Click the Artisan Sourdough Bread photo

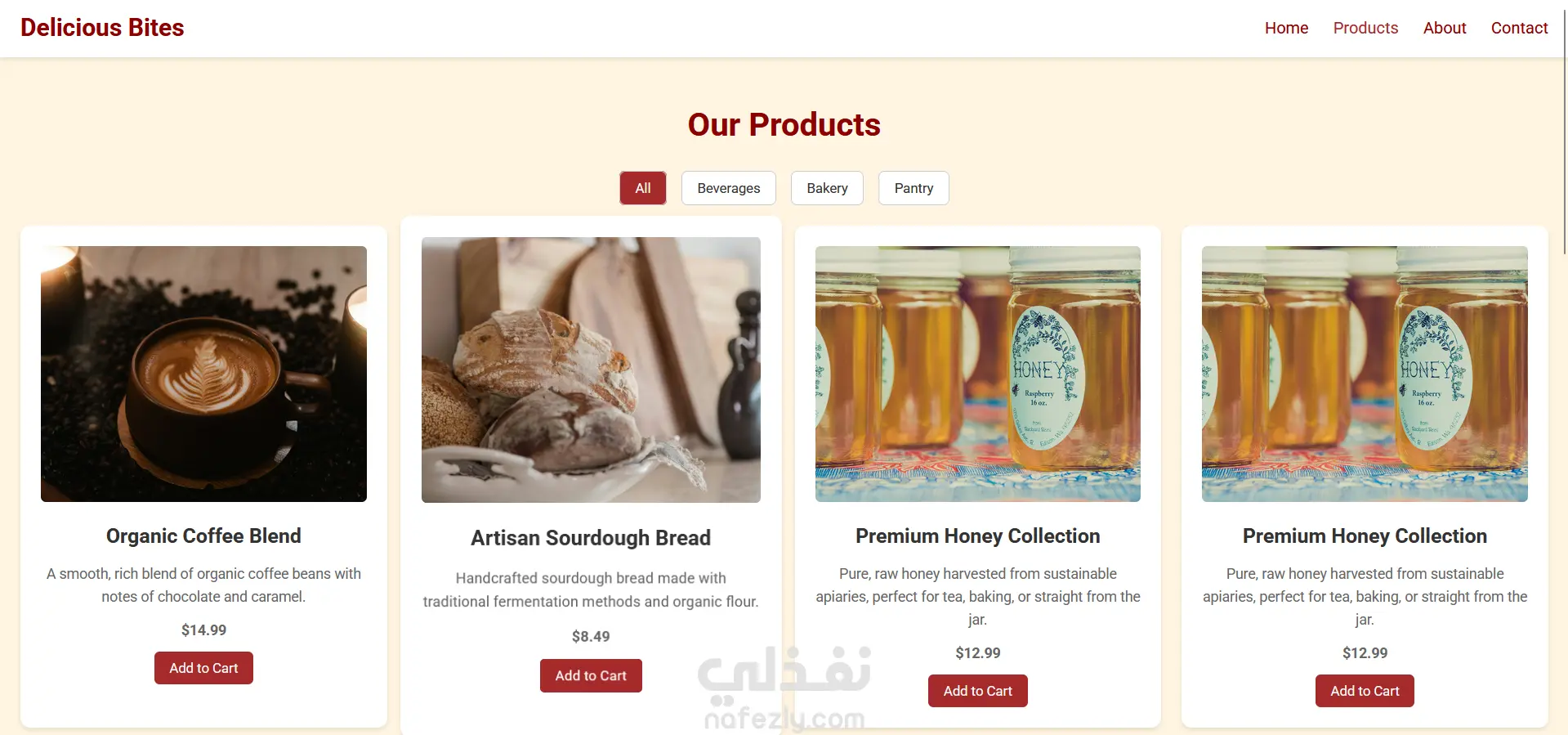click(591, 370)
